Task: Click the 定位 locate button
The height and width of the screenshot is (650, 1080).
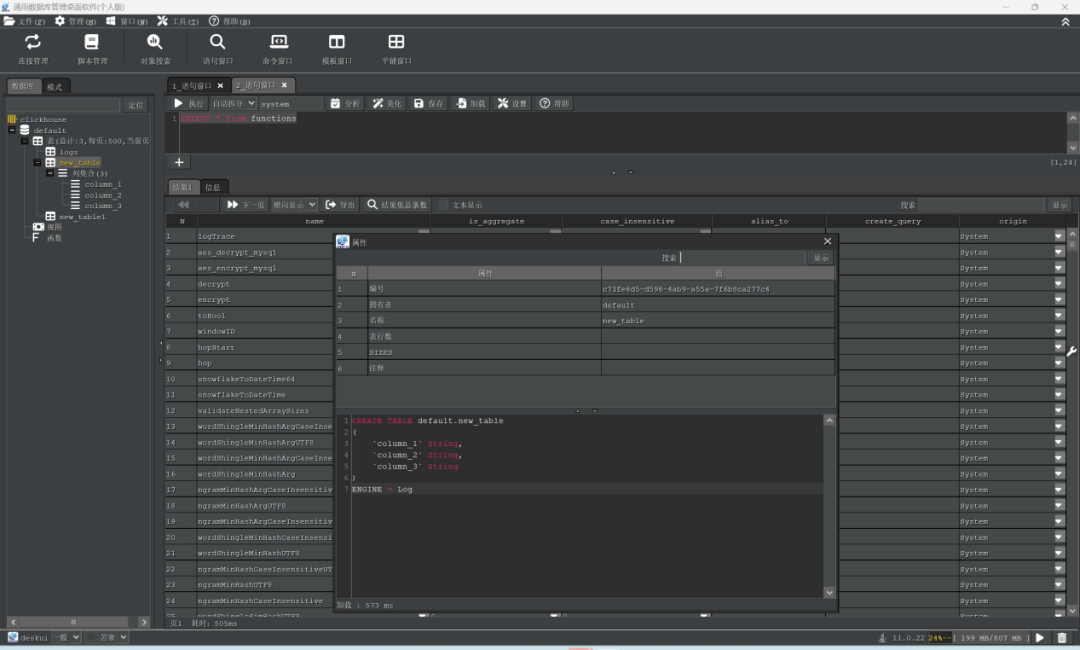Action: pyautogui.click(x=135, y=105)
